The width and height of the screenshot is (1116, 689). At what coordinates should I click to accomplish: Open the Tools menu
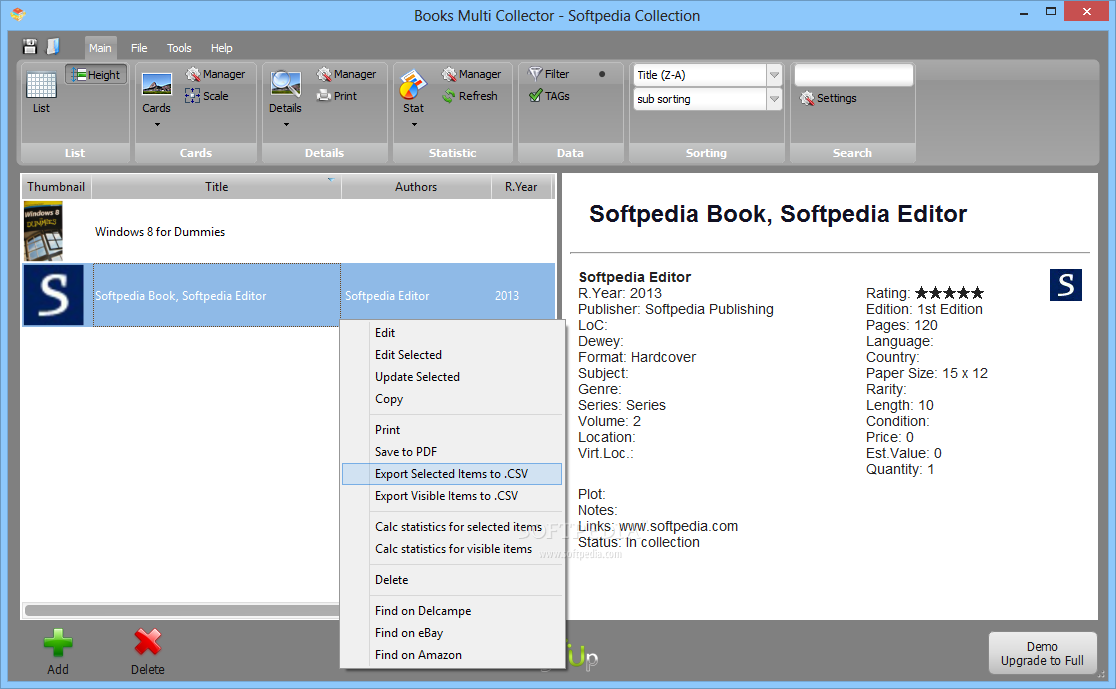pos(179,48)
